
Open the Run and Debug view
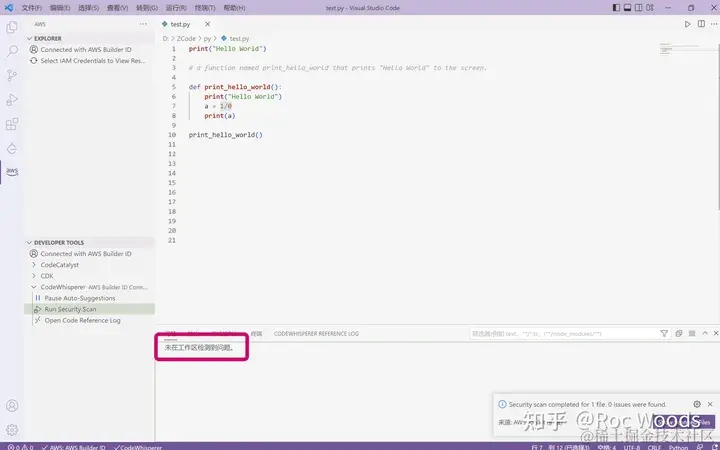(x=12, y=100)
